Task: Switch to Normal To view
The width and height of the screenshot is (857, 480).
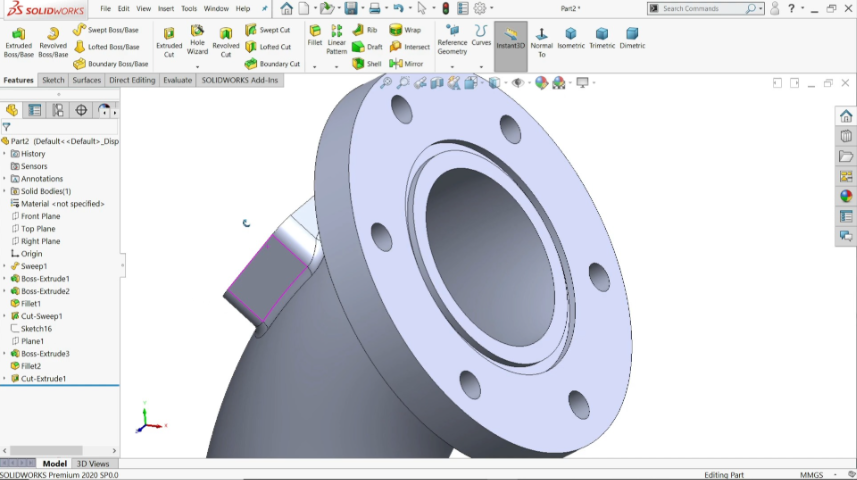Action: pos(542,43)
